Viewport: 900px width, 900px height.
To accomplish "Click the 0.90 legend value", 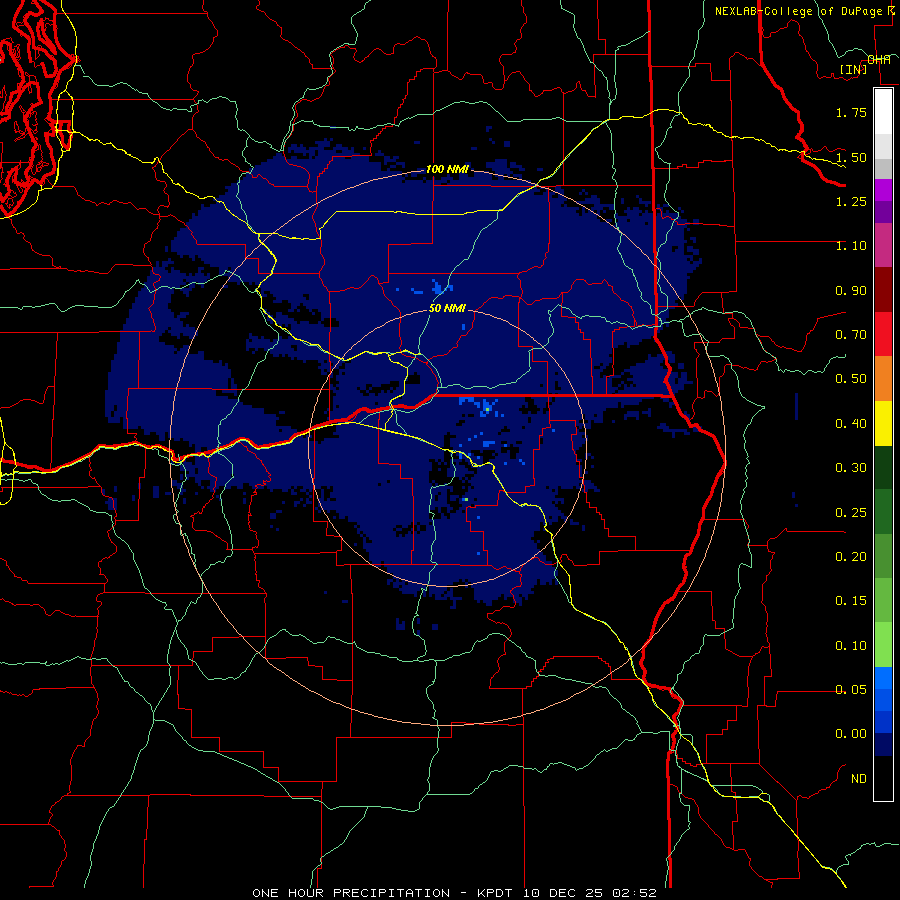I will tap(851, 290).
